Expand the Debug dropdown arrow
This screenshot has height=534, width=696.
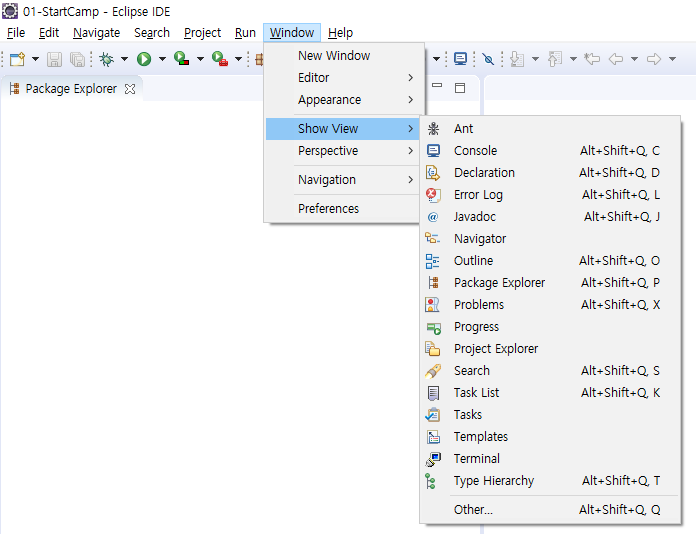pos(124,59)
